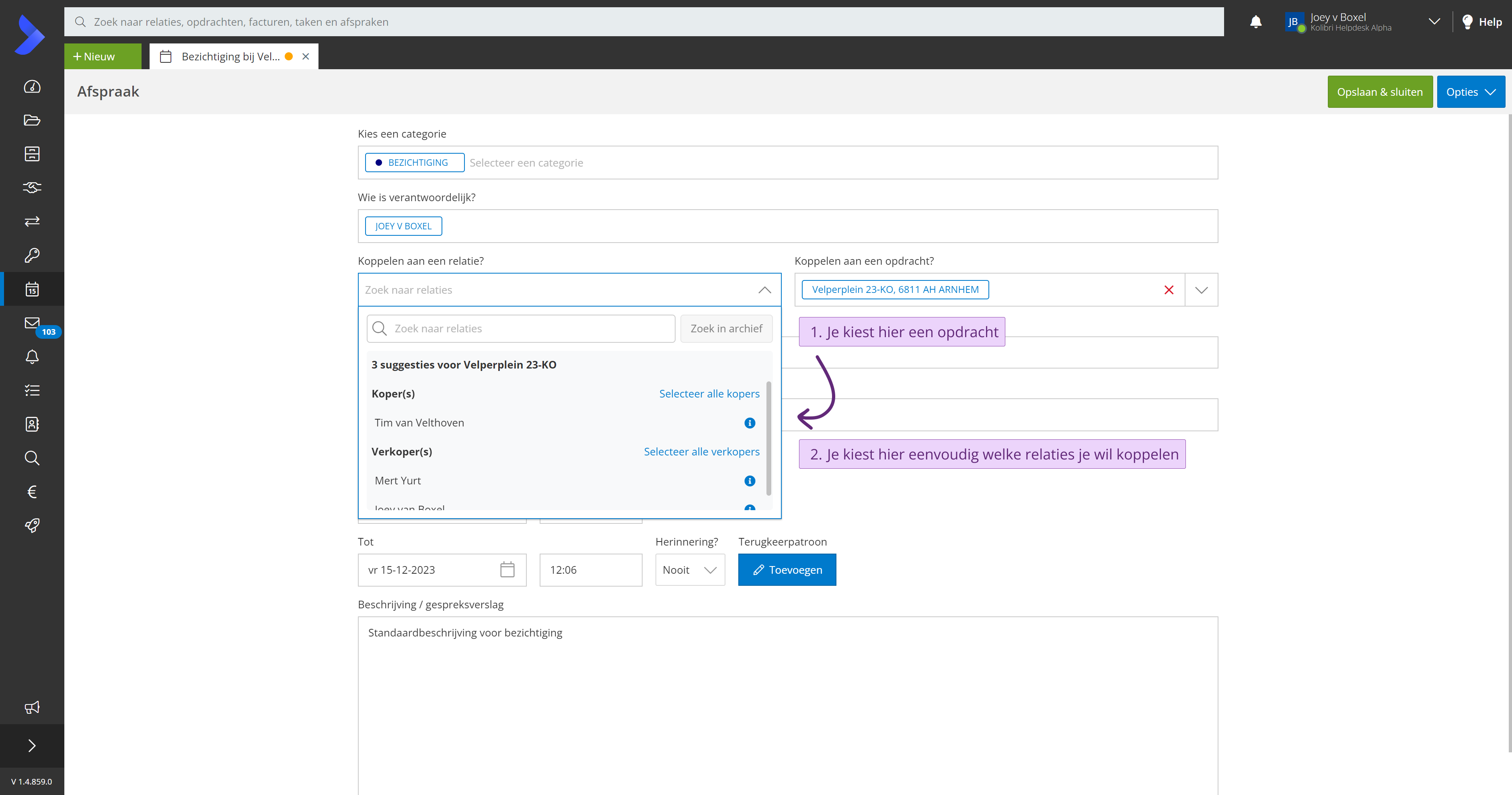Viewport: 1512px width, 795px height.
Task: Open the Opties dropdown
Action: click(x=1470, y=92)
